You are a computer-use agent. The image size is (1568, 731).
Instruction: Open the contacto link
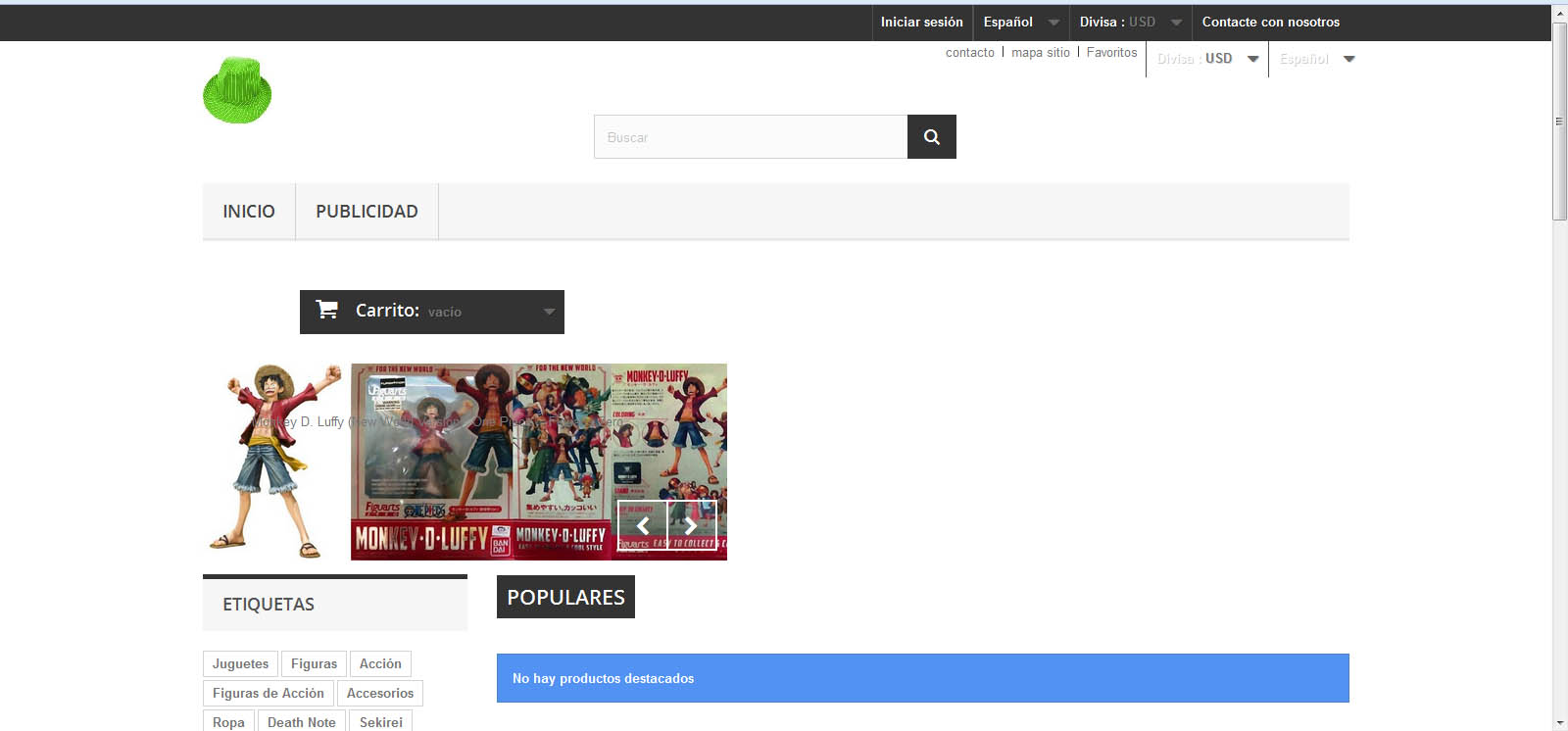click(970, 53)
